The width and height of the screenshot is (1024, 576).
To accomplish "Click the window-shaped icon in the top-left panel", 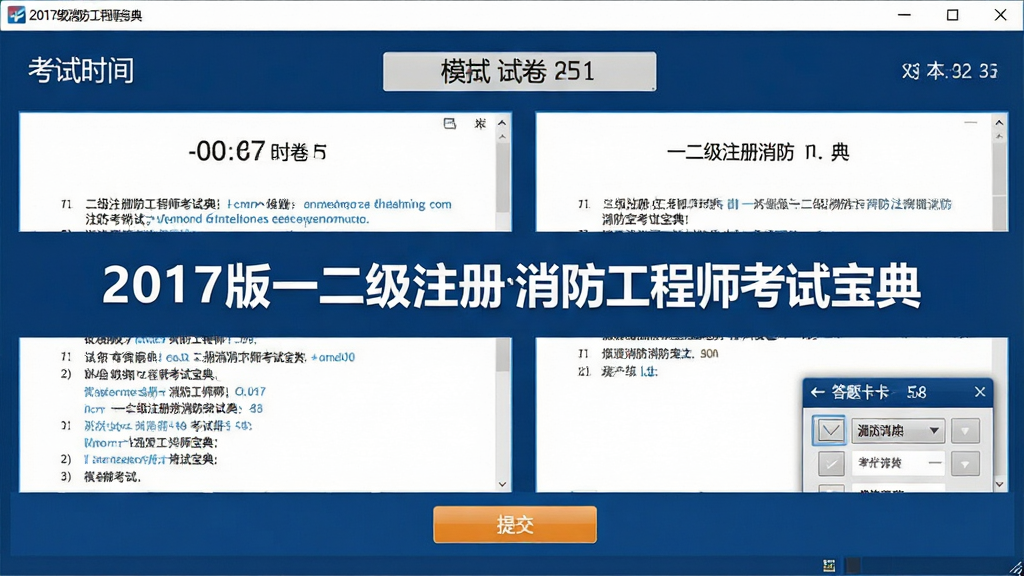I will click(449, 123).
